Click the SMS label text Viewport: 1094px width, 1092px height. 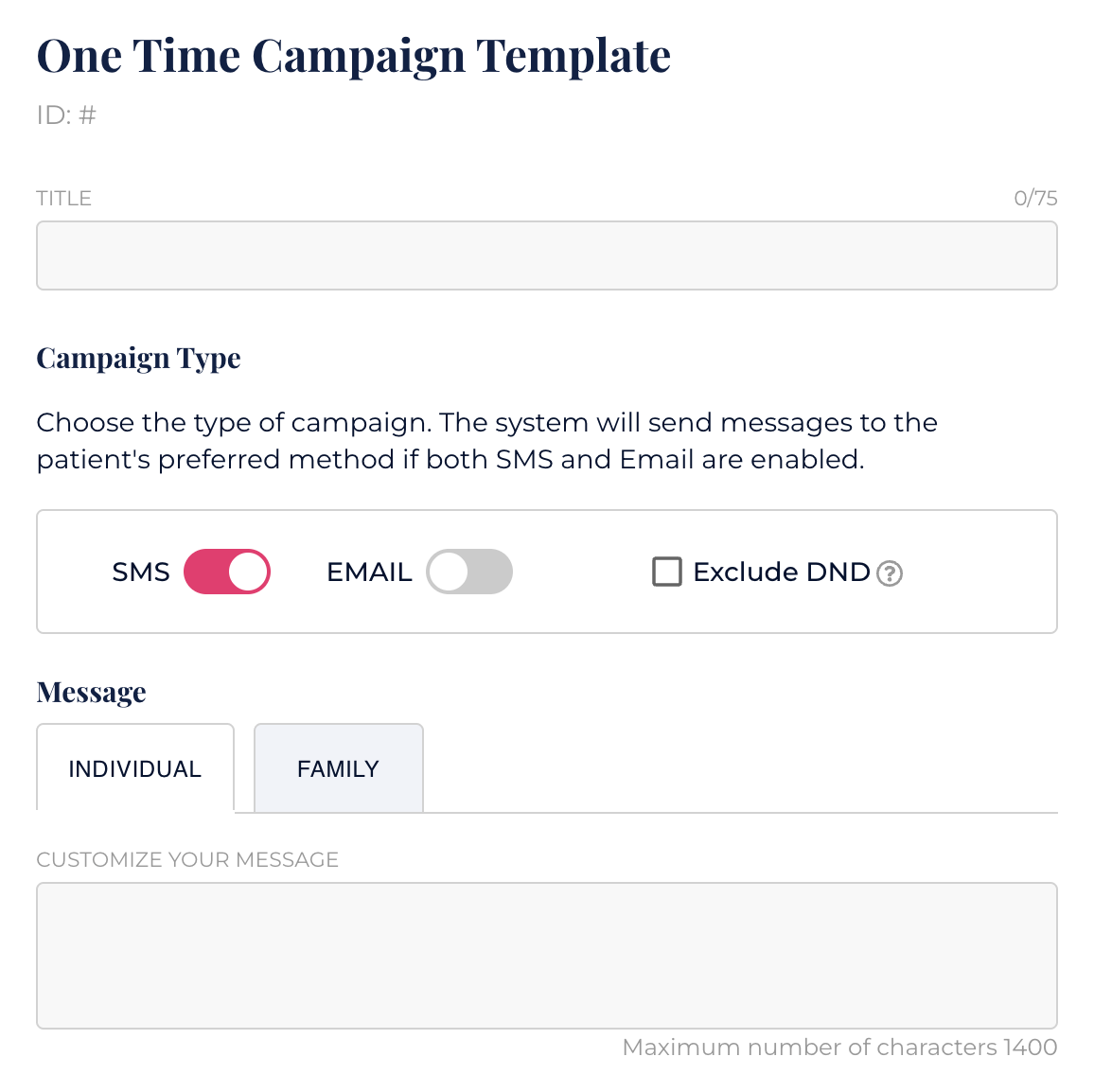pyautogui.click(x=141, y=572)
